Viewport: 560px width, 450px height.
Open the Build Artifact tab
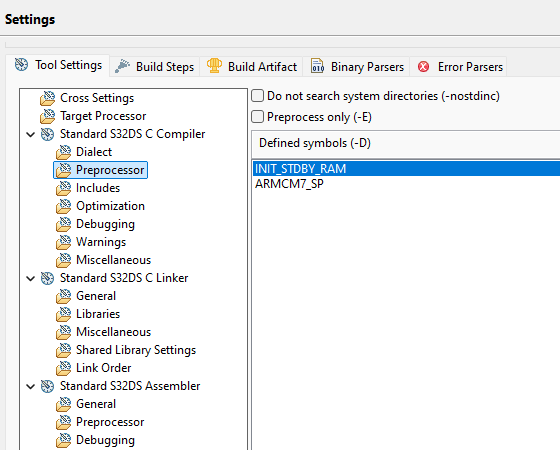[251, 67]
